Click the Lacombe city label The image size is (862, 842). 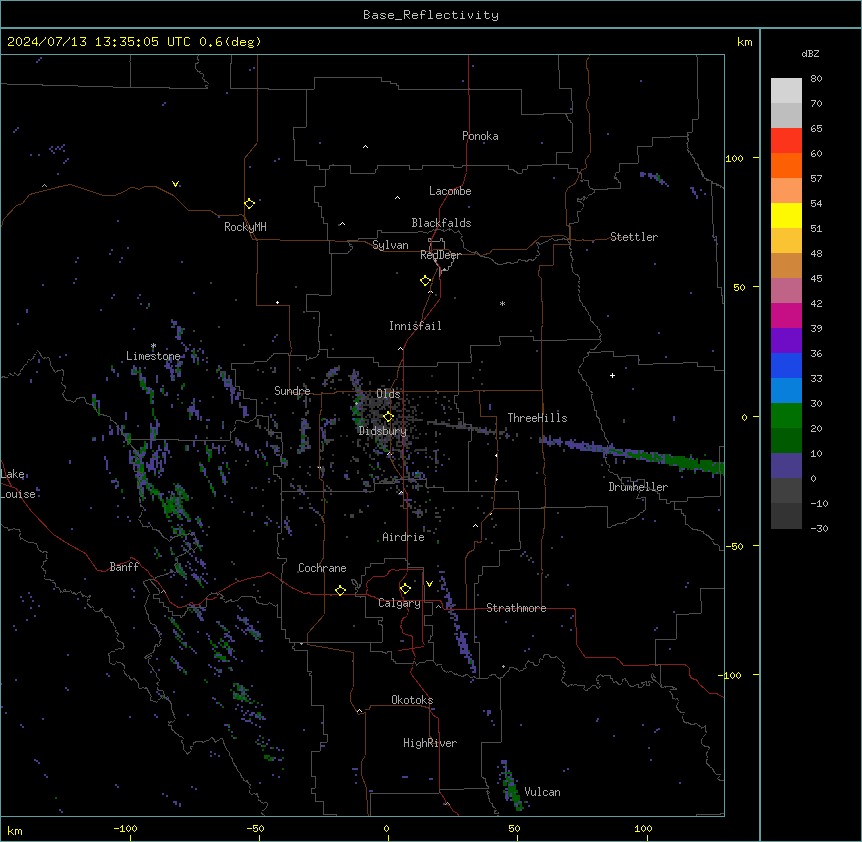450,191
